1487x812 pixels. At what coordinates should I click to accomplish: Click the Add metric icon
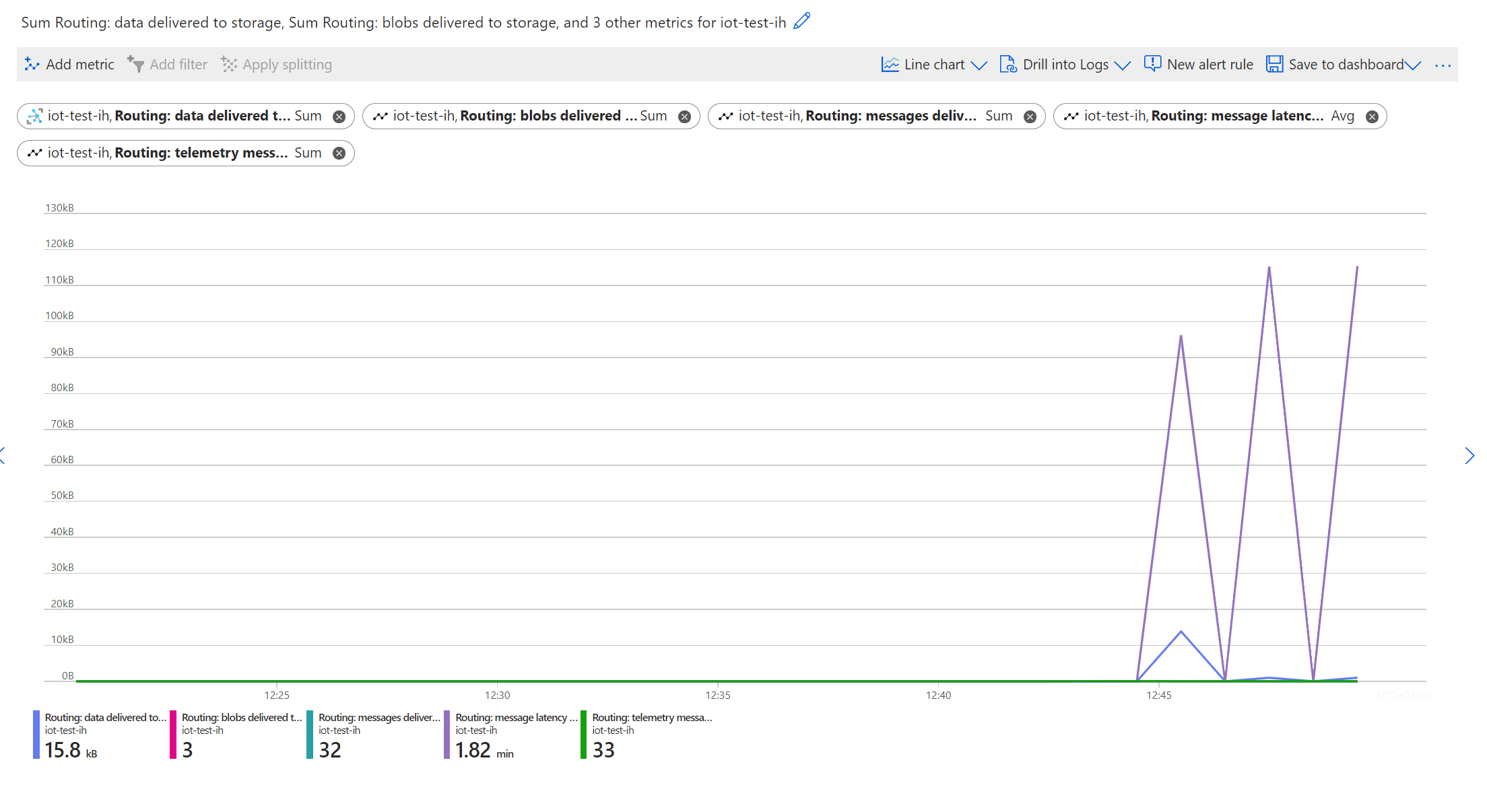pos(32,65)
